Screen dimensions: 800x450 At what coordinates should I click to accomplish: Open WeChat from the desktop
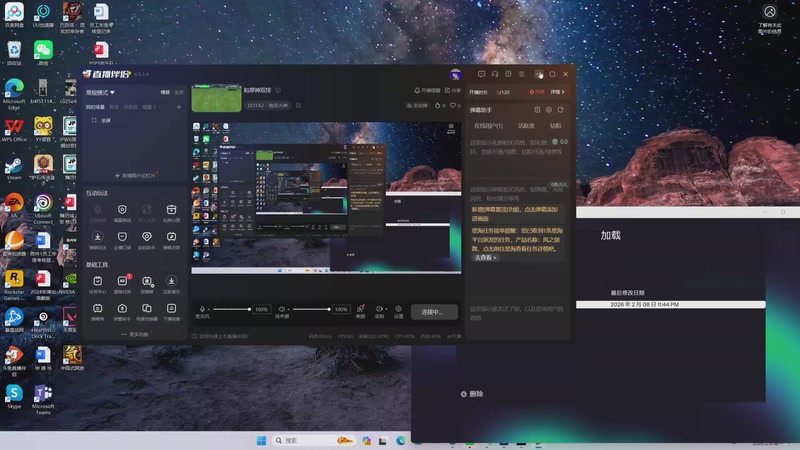pyautogui.click(x=43, y=53)
